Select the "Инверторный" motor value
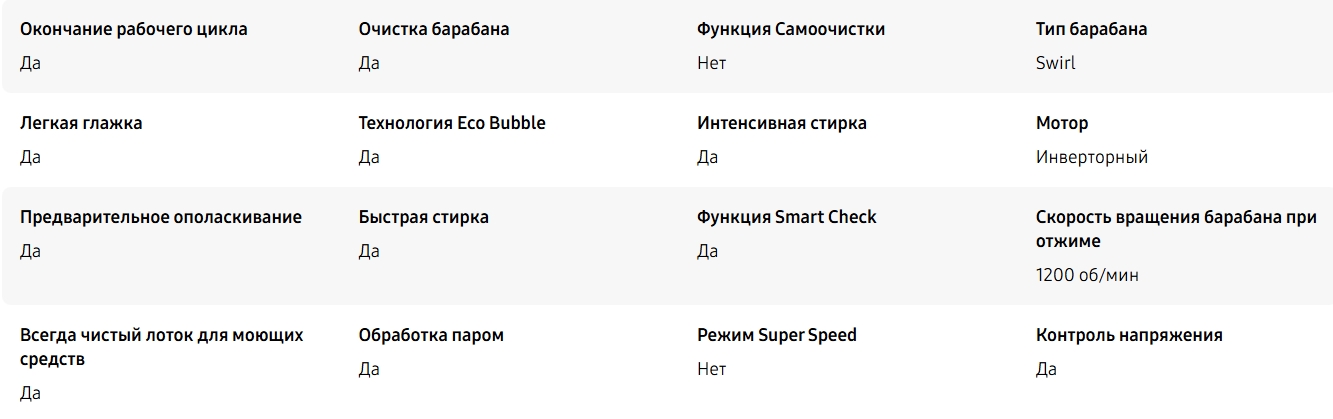1333x419 pixels. coord(1092,157)
